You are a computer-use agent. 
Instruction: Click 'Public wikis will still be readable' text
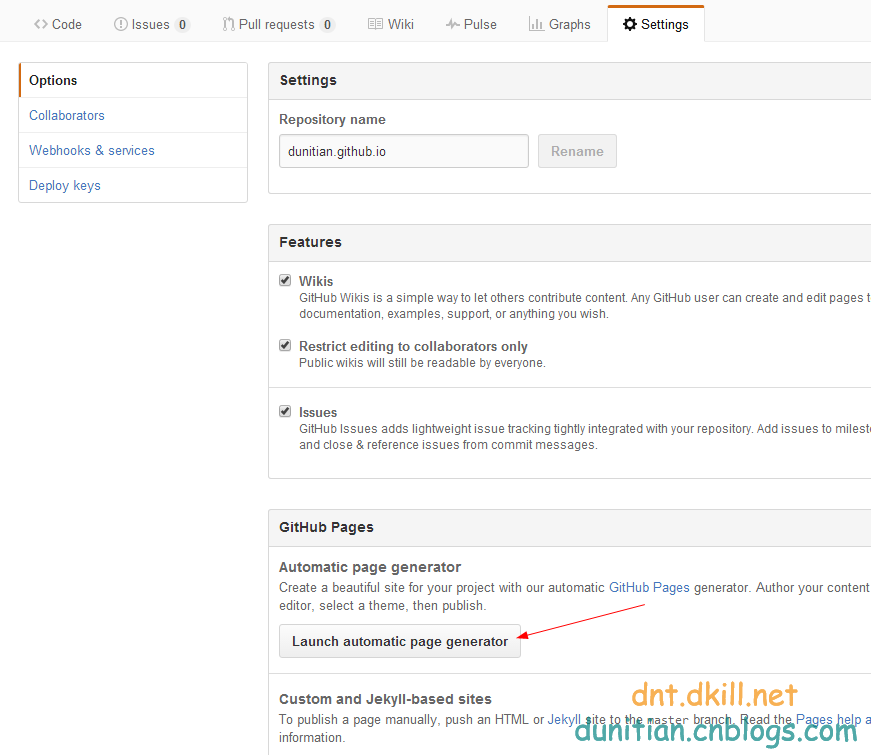click(x=422, y=363)
